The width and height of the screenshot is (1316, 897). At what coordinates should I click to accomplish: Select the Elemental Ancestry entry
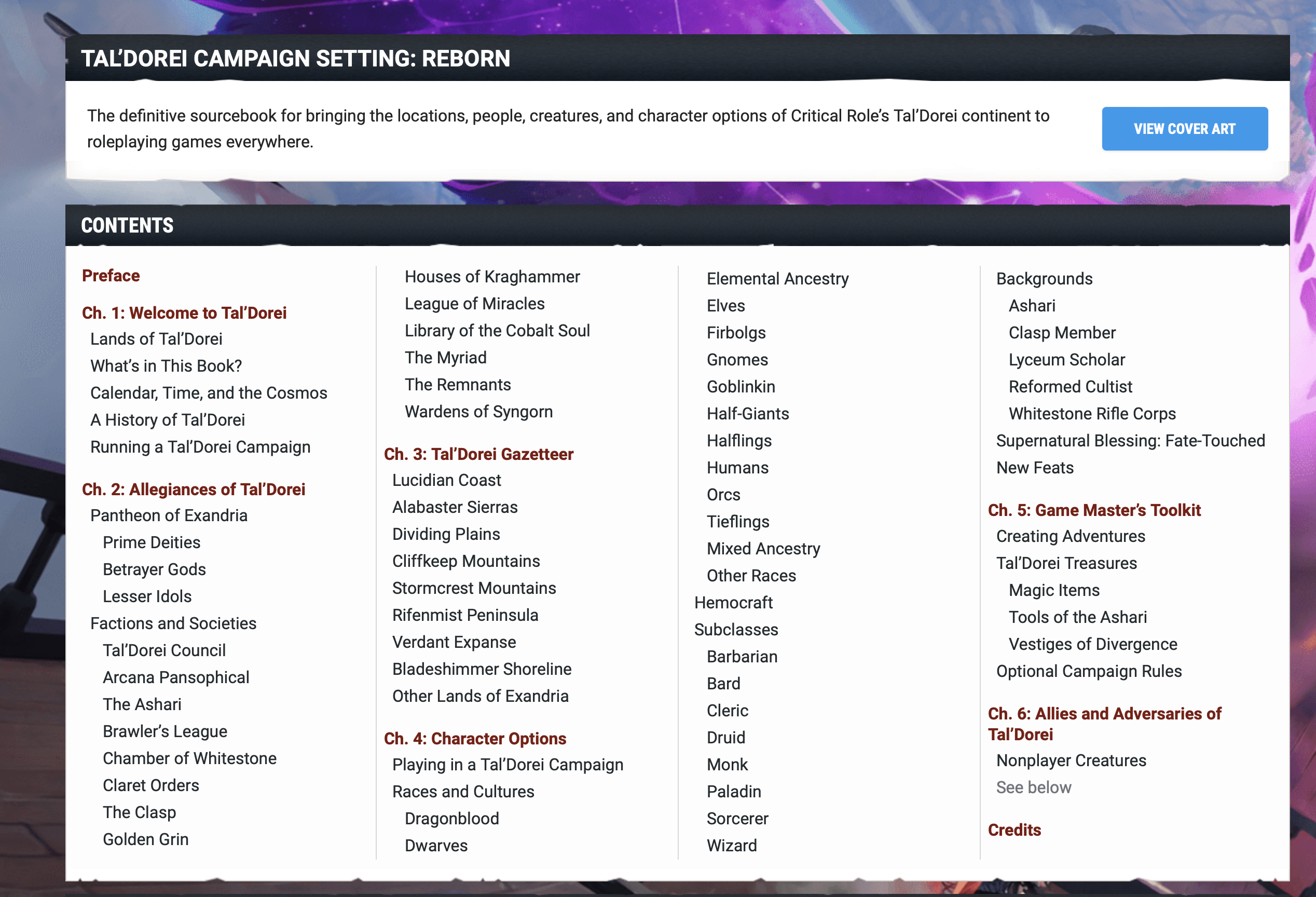777,279
